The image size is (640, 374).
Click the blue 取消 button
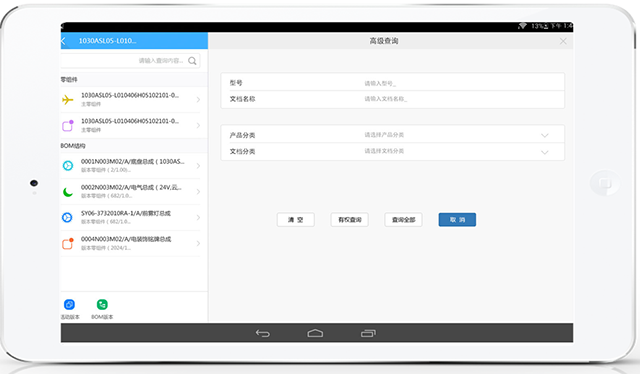(457, 220)
